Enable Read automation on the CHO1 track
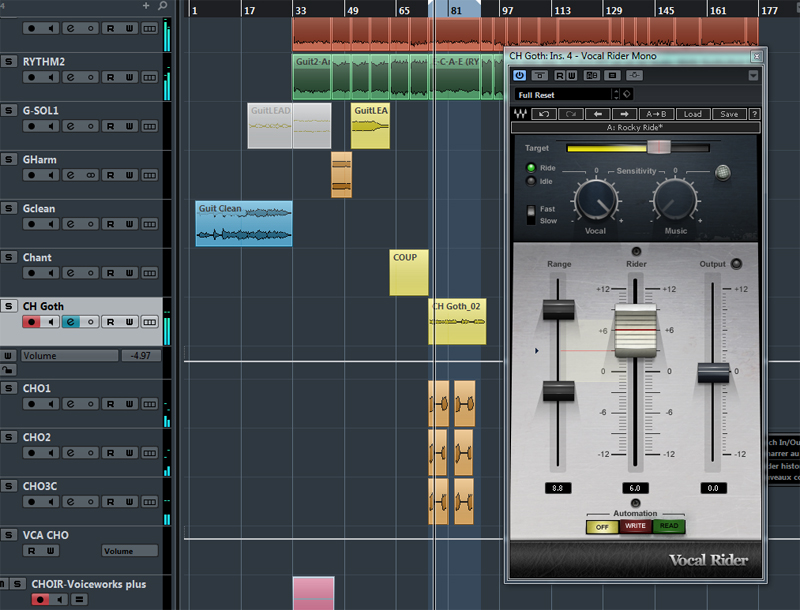Viewport: 800px width, 610px height. (x=110, y=403)
